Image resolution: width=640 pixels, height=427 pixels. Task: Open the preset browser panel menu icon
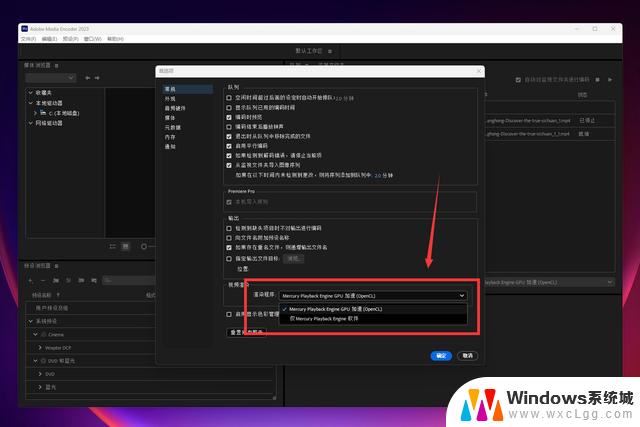57,266
